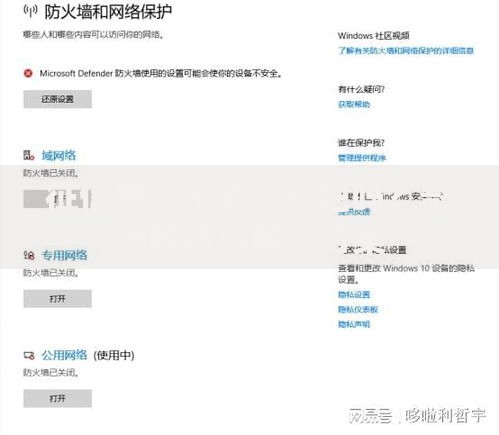Click the 防火墙已关闭 status under 域网络
499x435 pixels.
(51, 173)
